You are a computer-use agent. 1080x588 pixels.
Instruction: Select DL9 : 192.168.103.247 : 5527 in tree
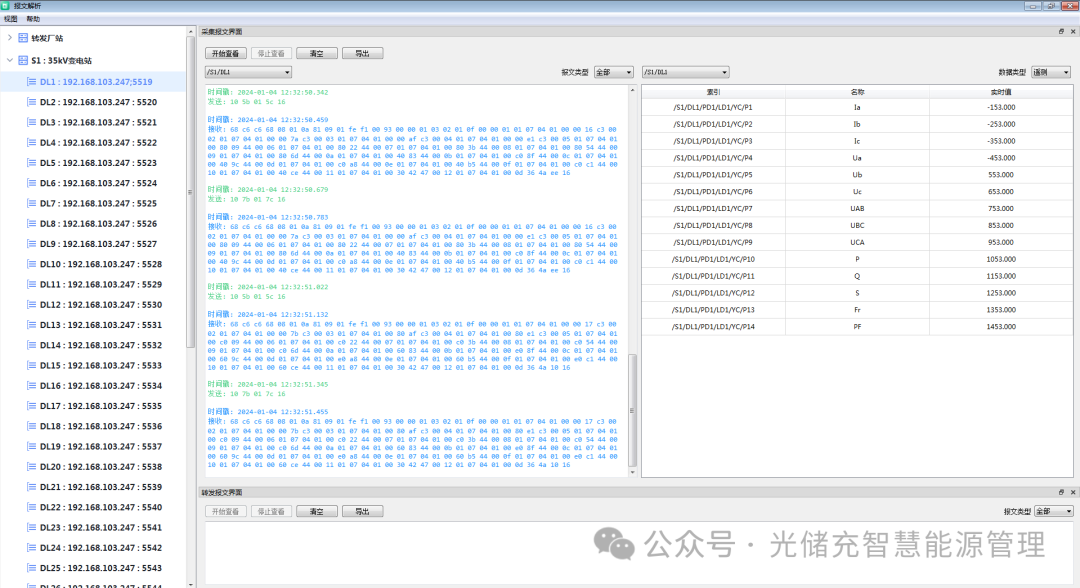(98, 244)
